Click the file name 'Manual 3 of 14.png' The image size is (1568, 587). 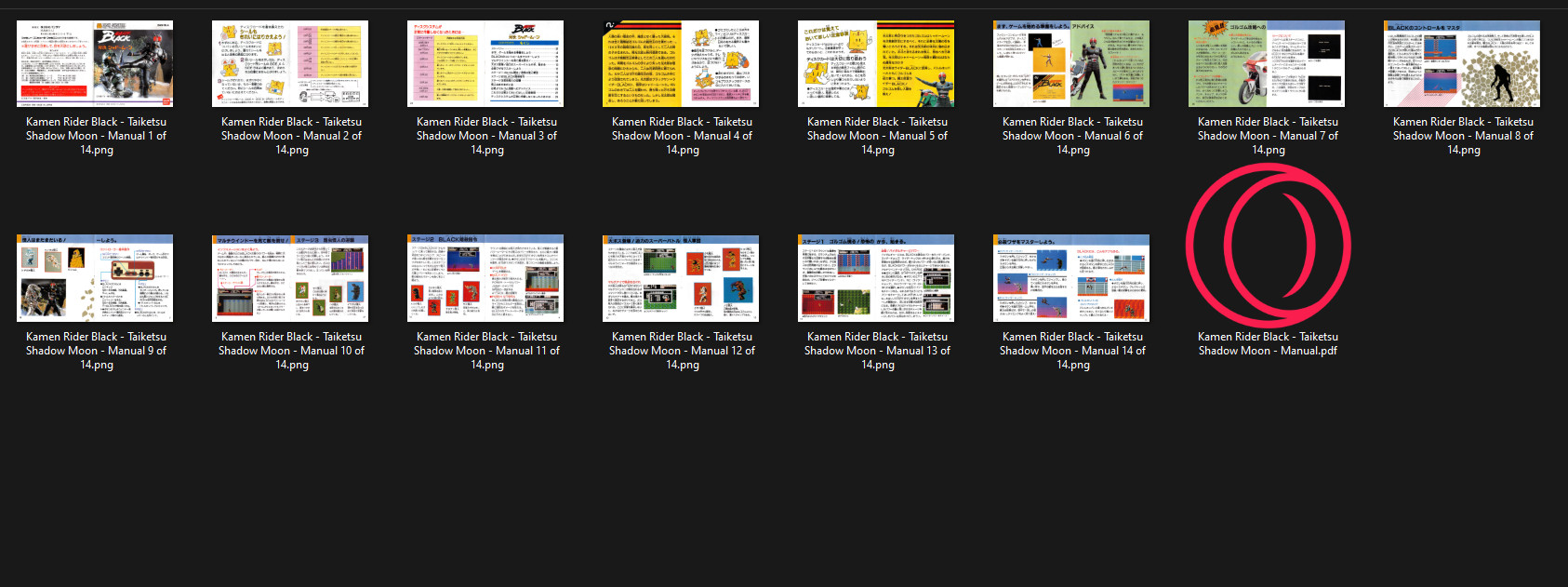point(486,136)
